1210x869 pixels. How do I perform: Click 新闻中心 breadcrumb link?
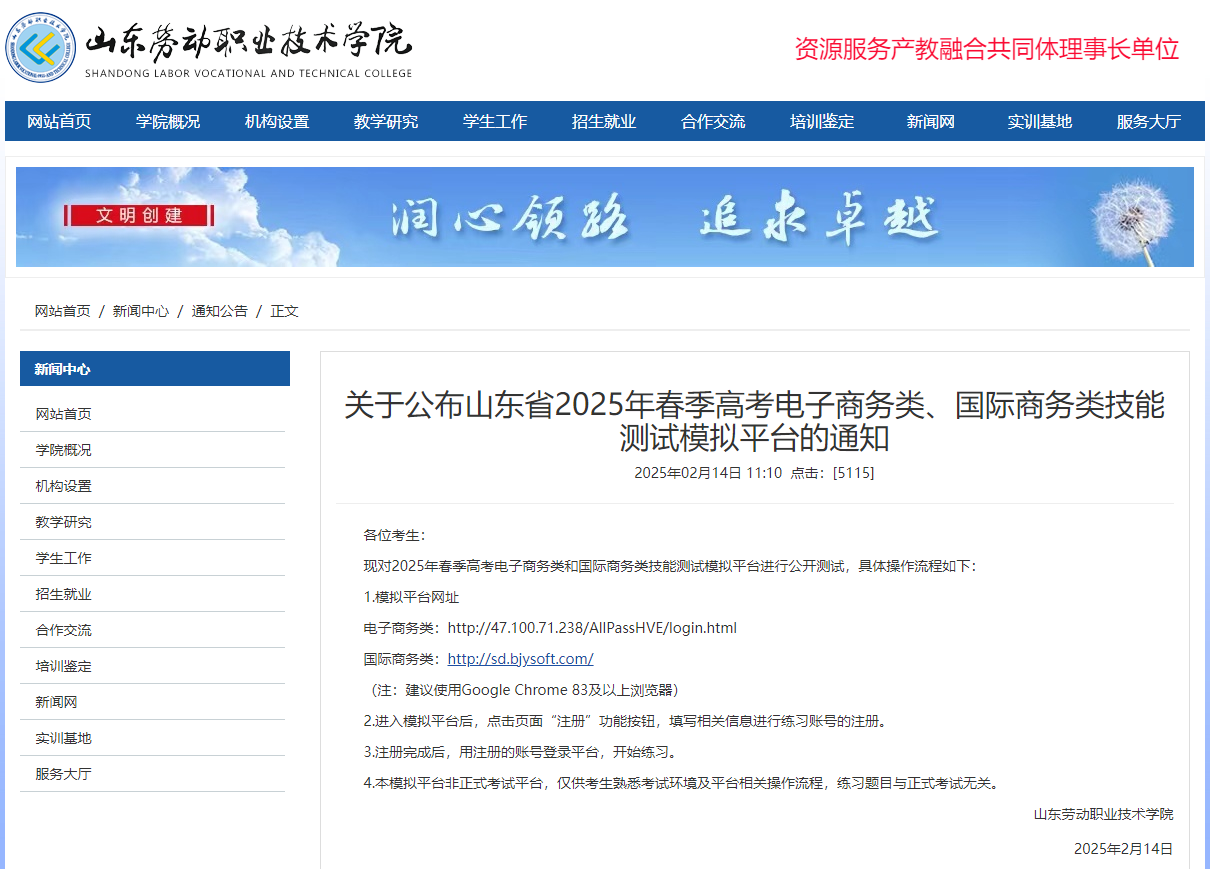141,311
